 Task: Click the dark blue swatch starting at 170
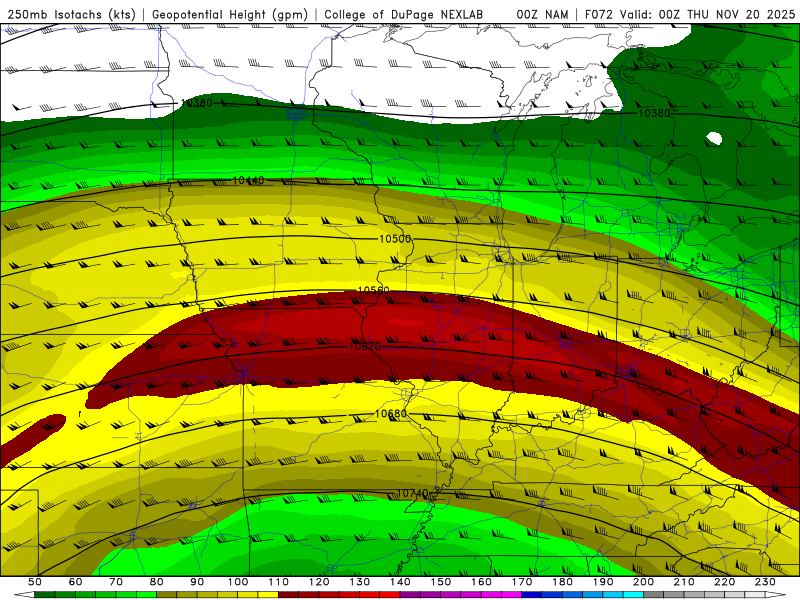532,595
